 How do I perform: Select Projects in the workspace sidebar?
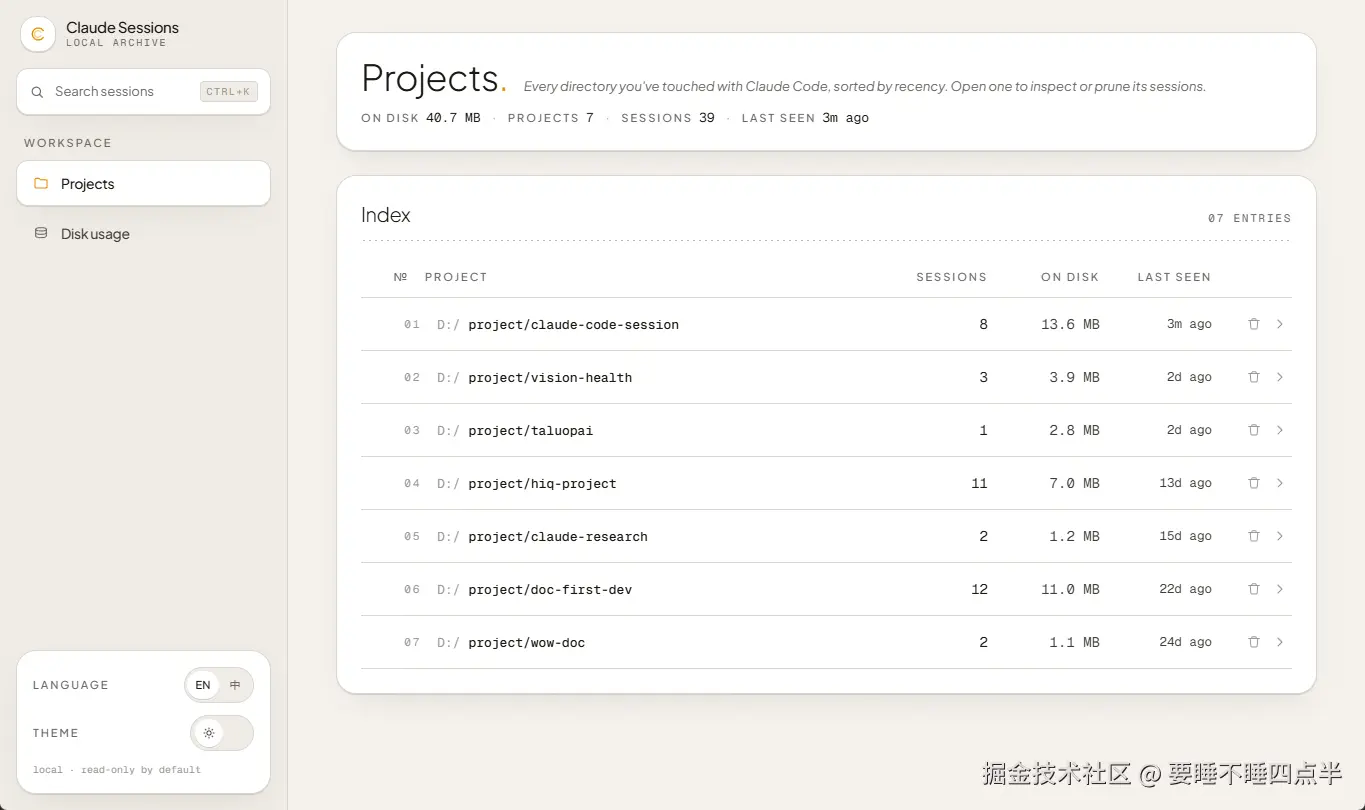tap(144, 184)
